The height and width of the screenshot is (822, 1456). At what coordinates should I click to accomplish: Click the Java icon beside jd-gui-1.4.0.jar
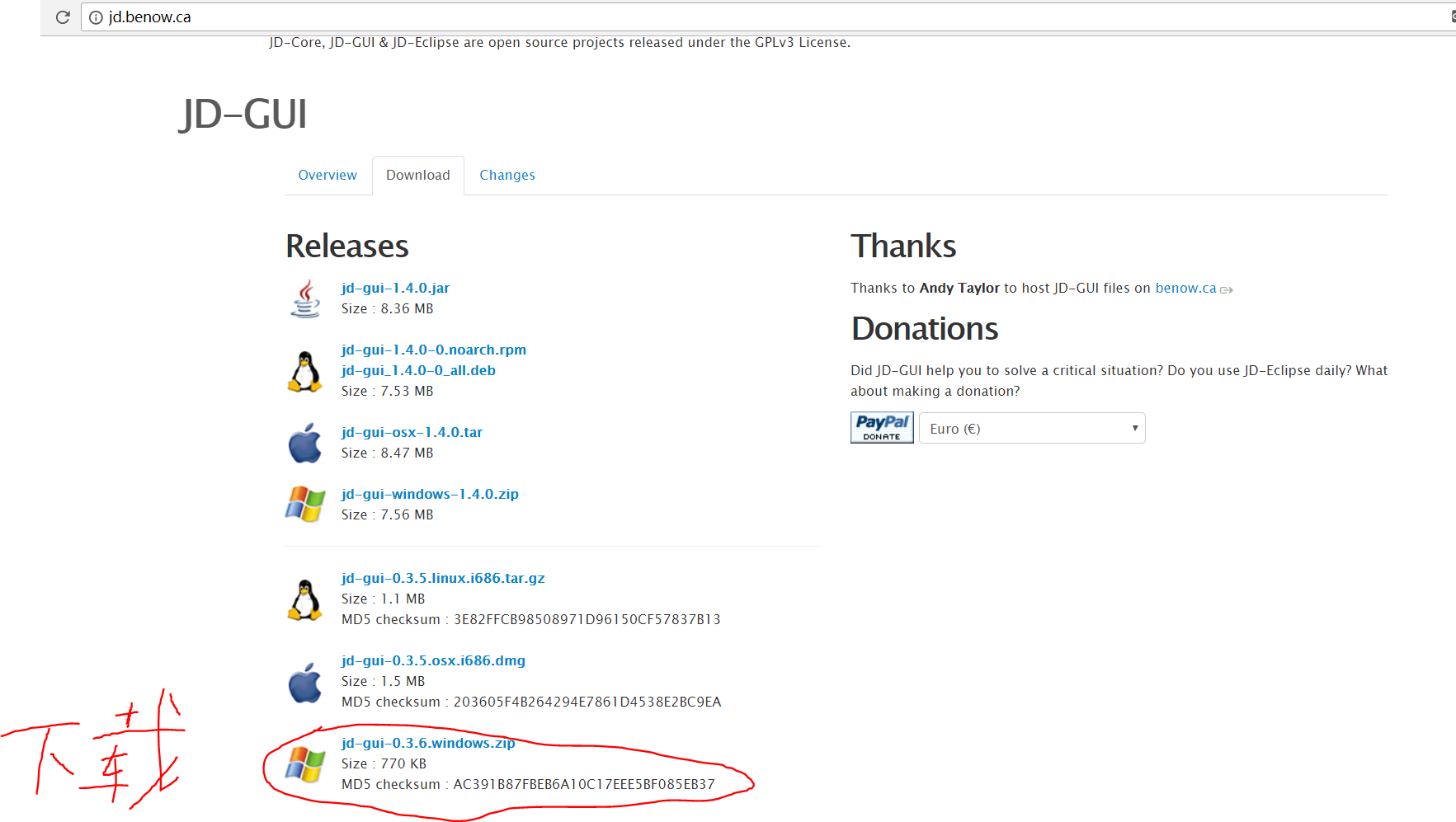[x=305, y=298]
